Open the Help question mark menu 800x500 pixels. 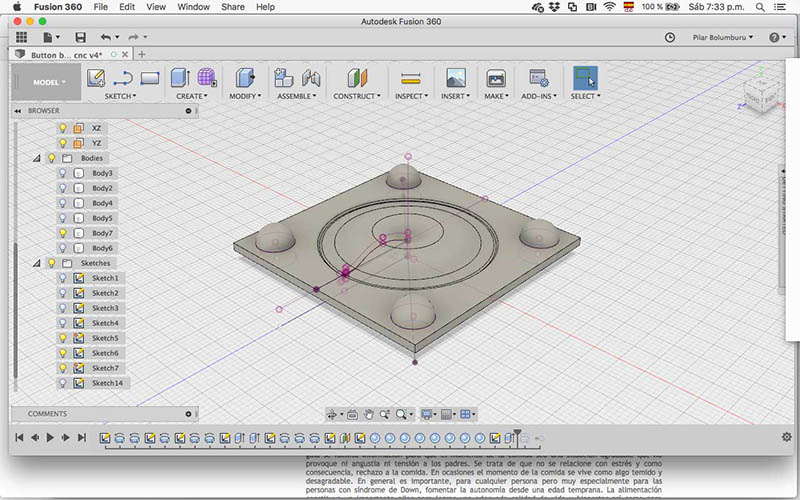tap(777, 37)
